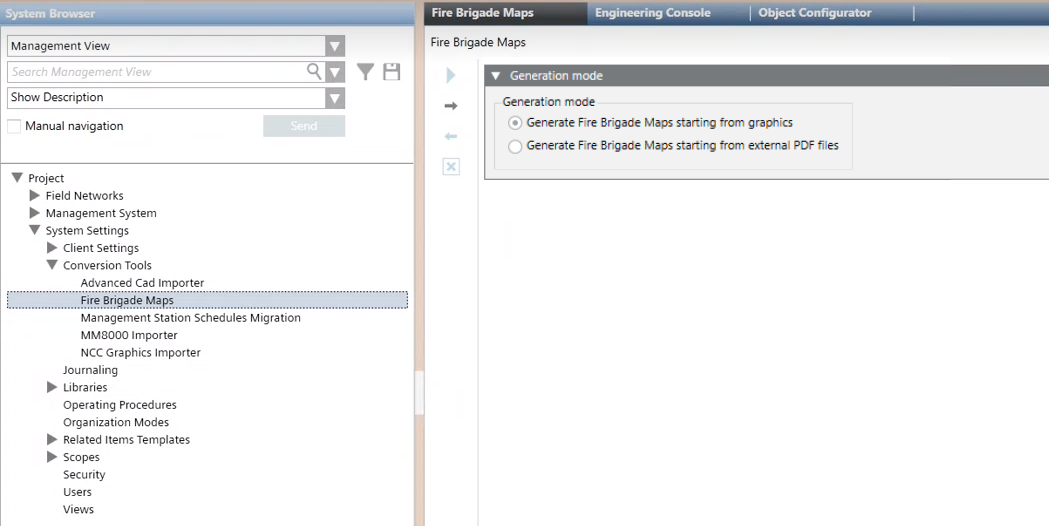
Task: Click the left arrow previous-step icon
Action: (451, 136)
